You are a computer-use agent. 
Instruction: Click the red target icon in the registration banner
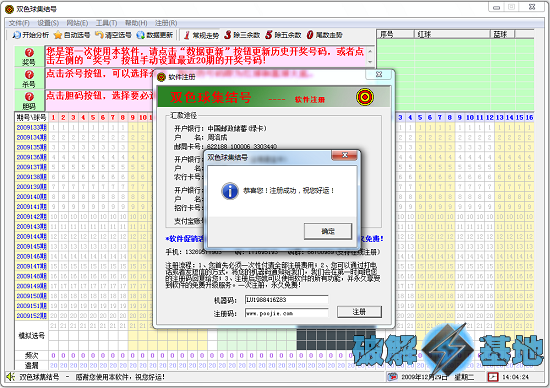coord(364,97)
